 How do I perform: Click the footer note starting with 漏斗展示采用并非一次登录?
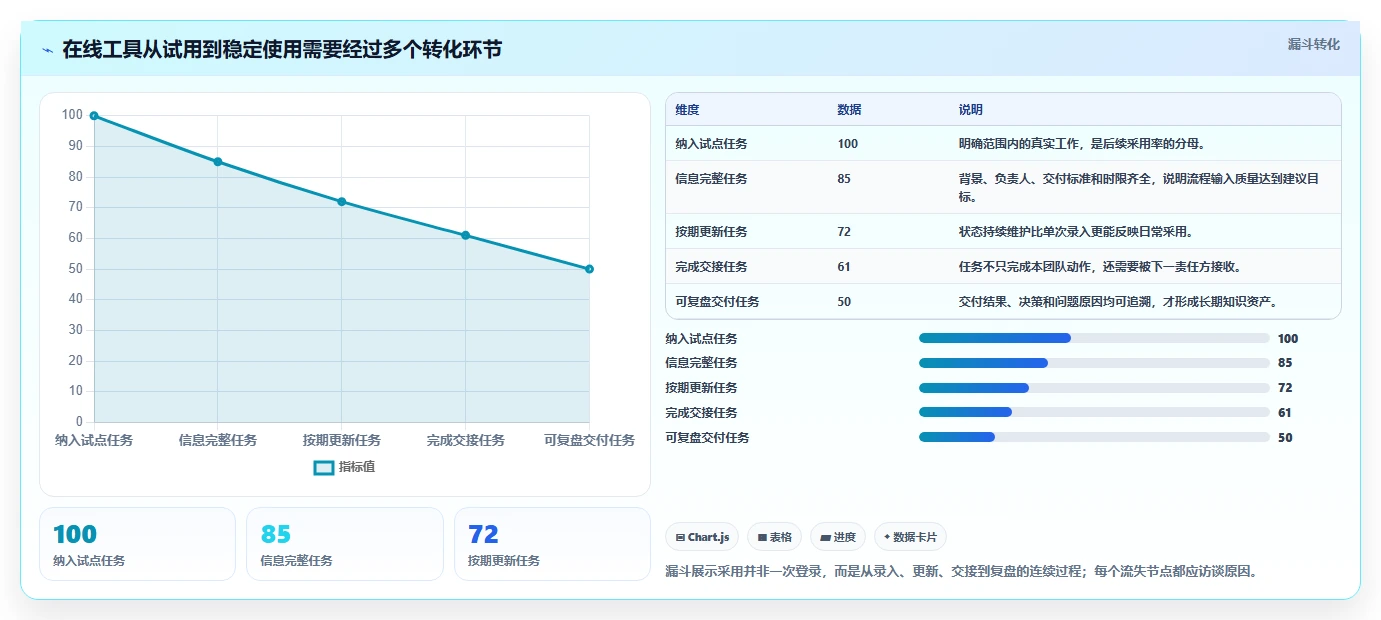pos(960,572)
